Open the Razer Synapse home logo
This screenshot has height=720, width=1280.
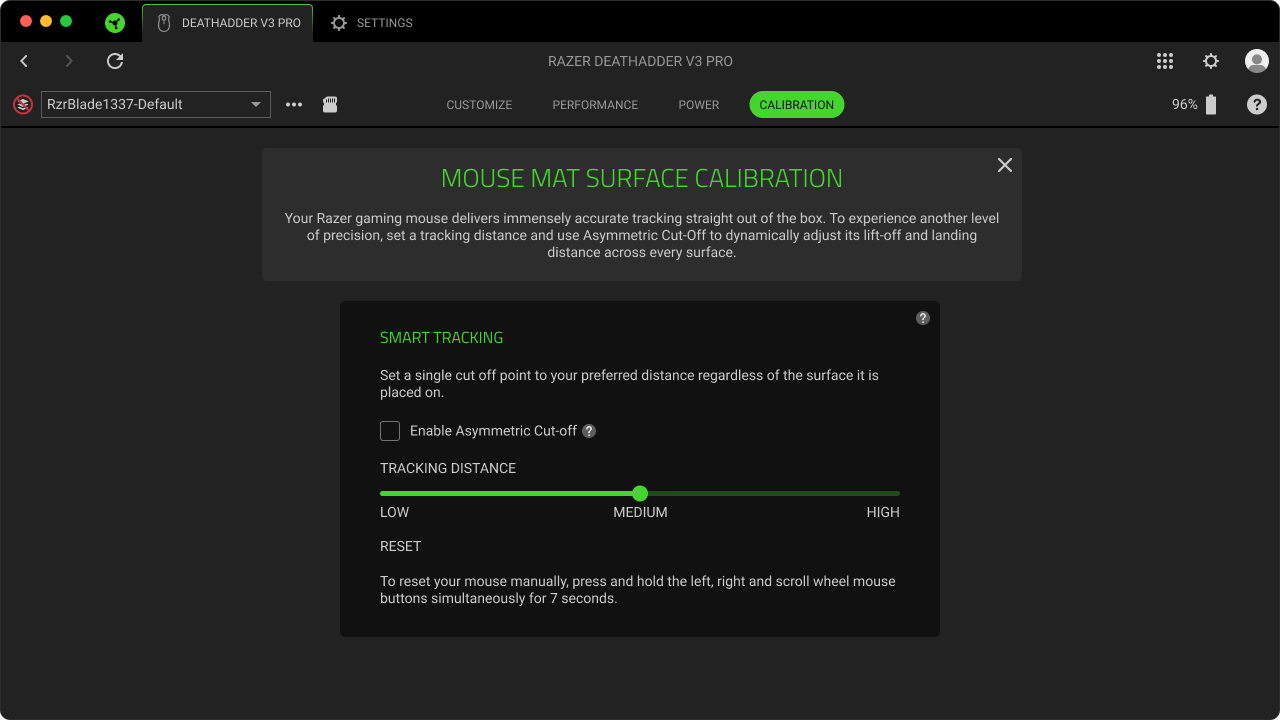point(115,22)
